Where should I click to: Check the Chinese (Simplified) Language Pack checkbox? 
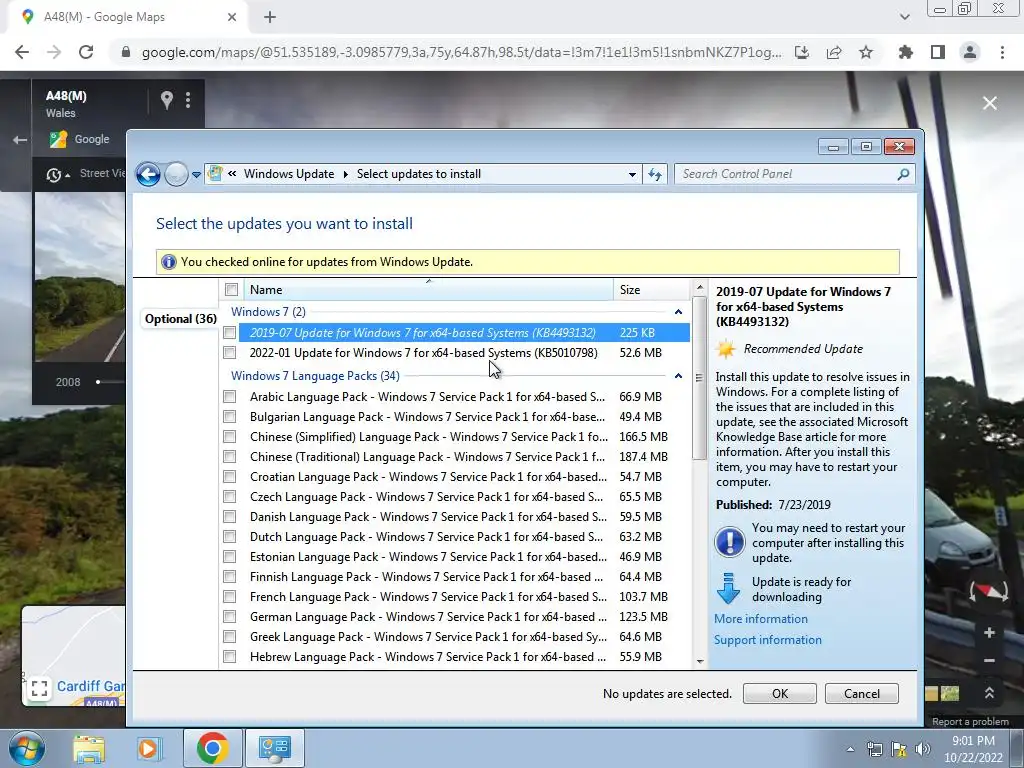pyautogui.click(x=229, y=436)
